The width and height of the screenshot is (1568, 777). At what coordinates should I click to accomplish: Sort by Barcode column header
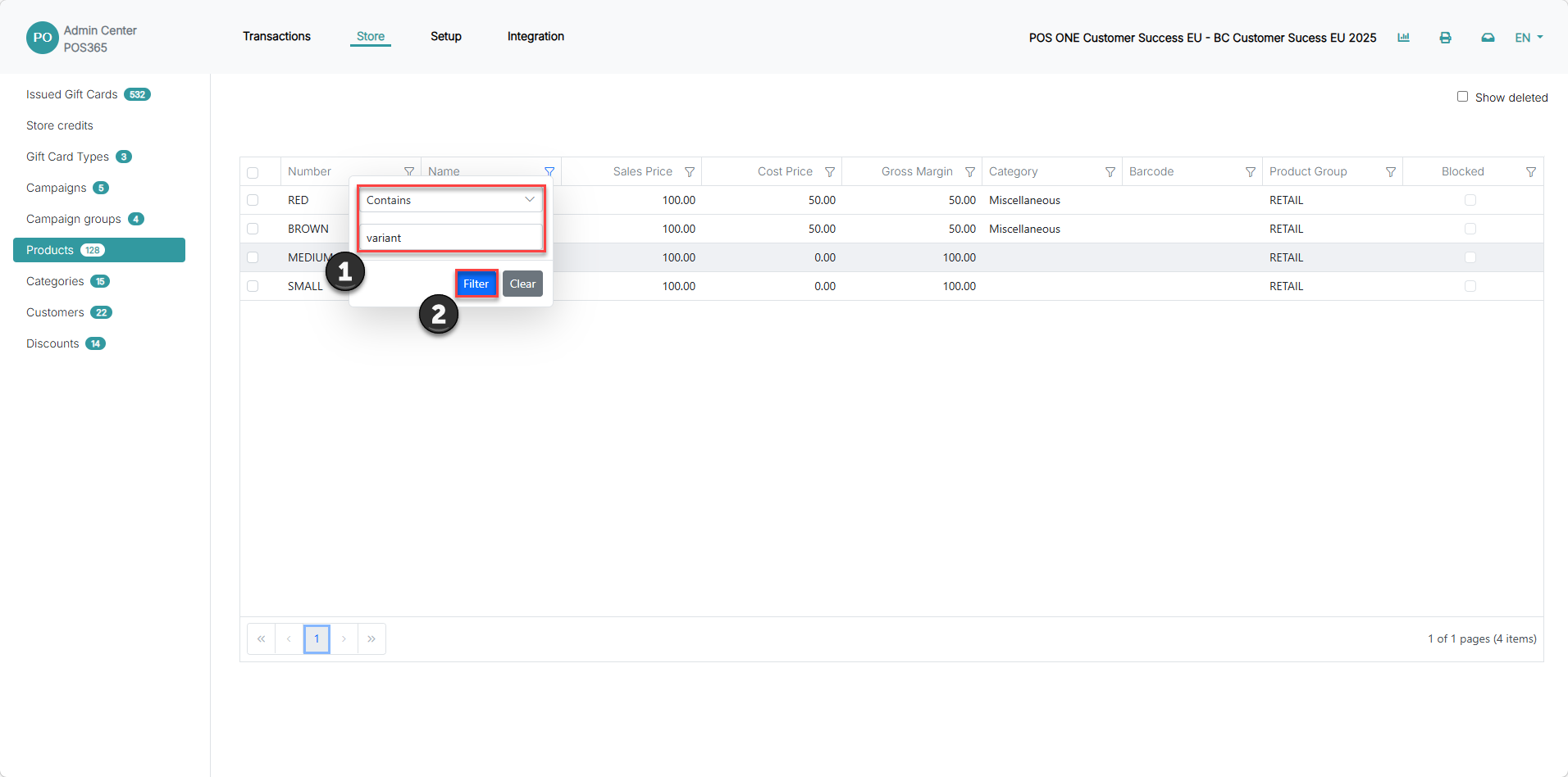tap(1151, 171)
